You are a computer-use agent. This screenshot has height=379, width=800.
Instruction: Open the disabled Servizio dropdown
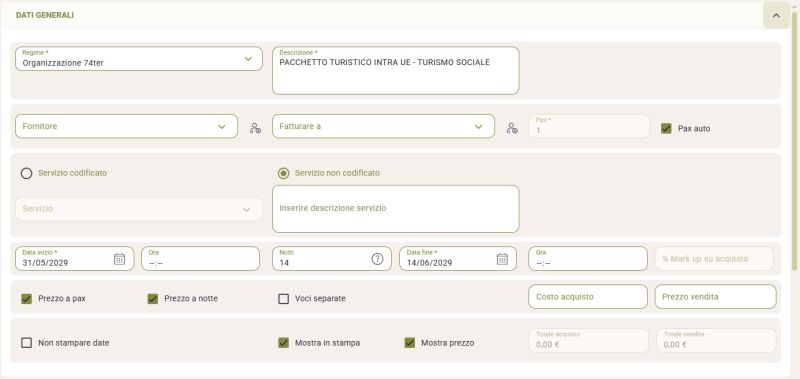click(x=139, y=209)
